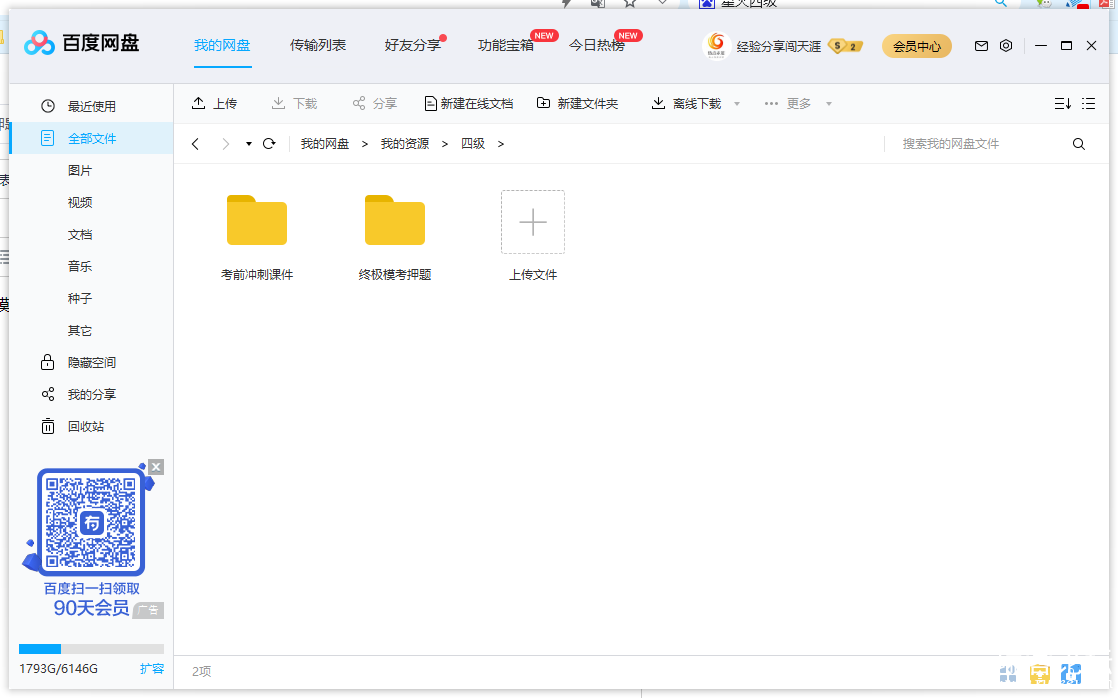Click the Member Center (会员中心) button
The height and width of the screenshot is (698, 1118).
tap(916, 46)
